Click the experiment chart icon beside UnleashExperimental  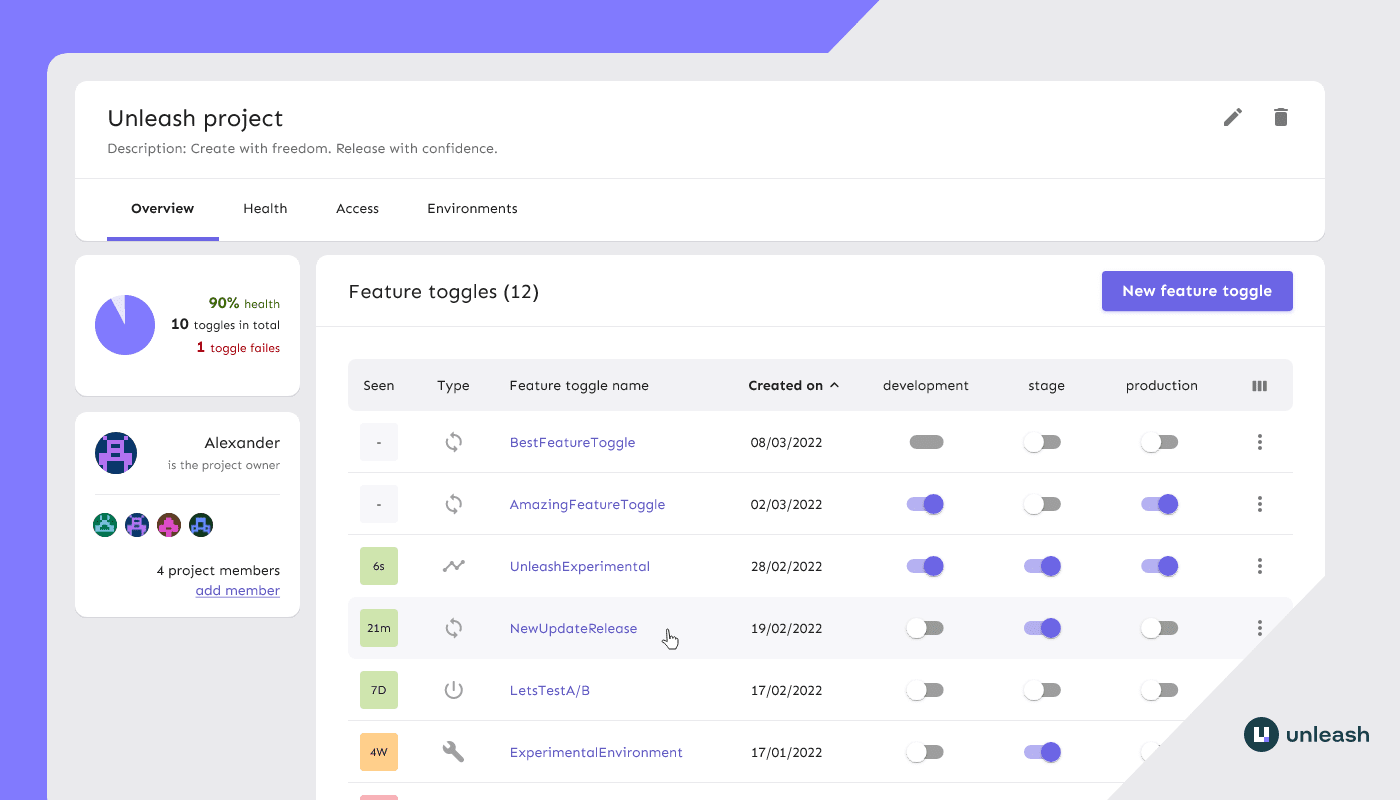coord(453,565)
